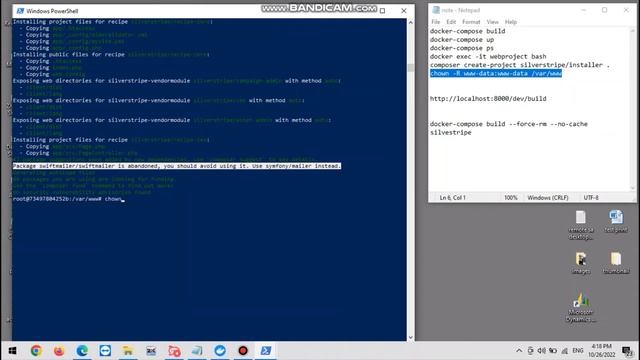Maximize the Notepad window

pyautogui.click(x=604, y=10)
